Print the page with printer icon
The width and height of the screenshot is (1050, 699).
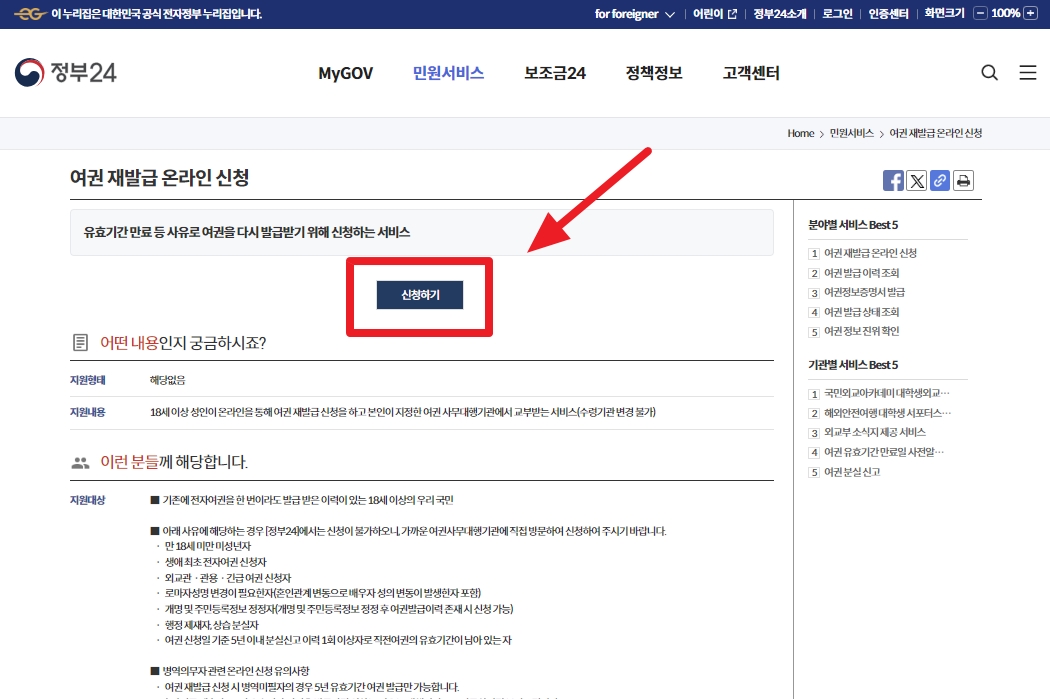click(963, 181)
